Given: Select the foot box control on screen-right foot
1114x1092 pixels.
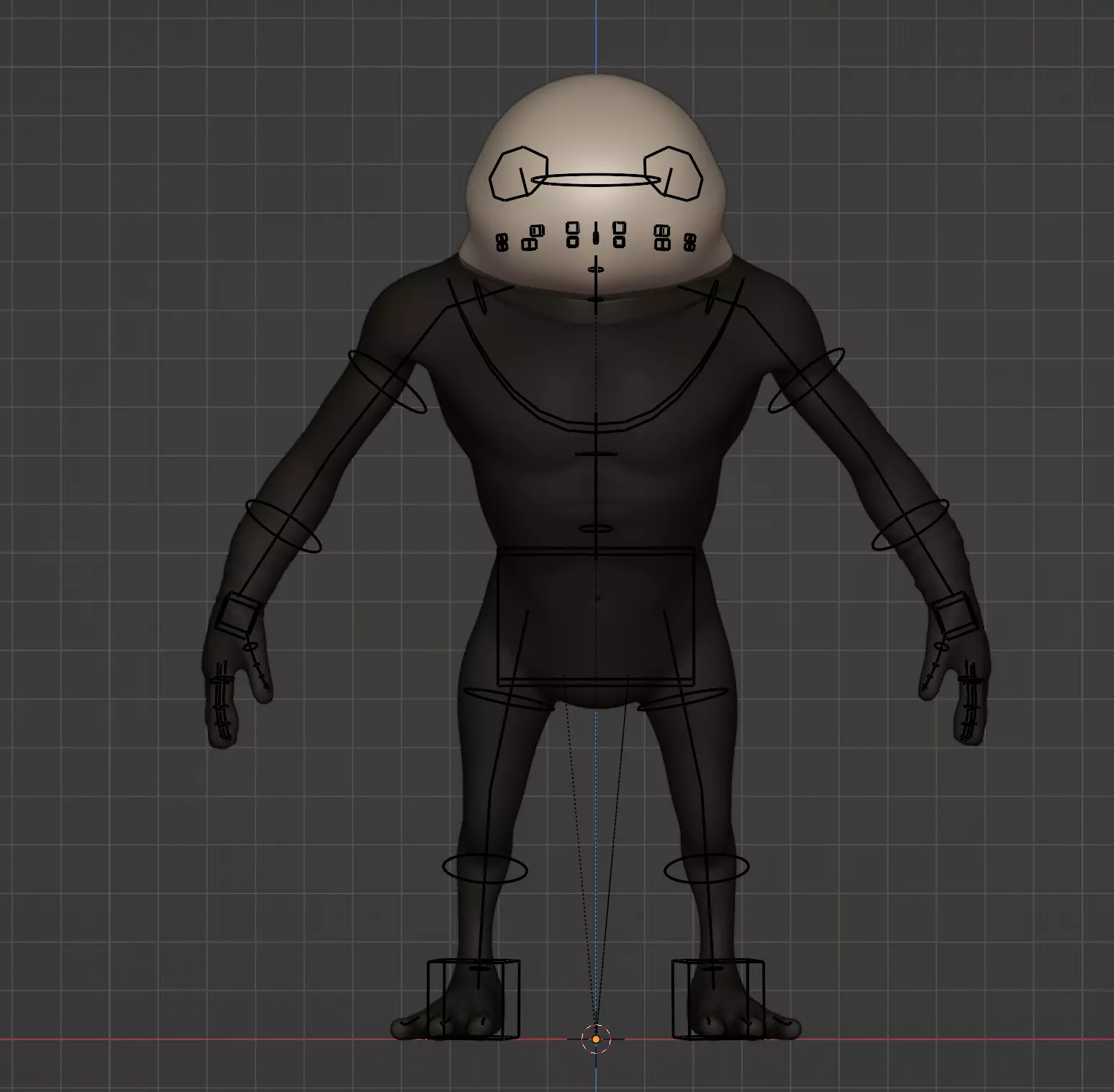Looking at the screenshot, I should [718, 999].
